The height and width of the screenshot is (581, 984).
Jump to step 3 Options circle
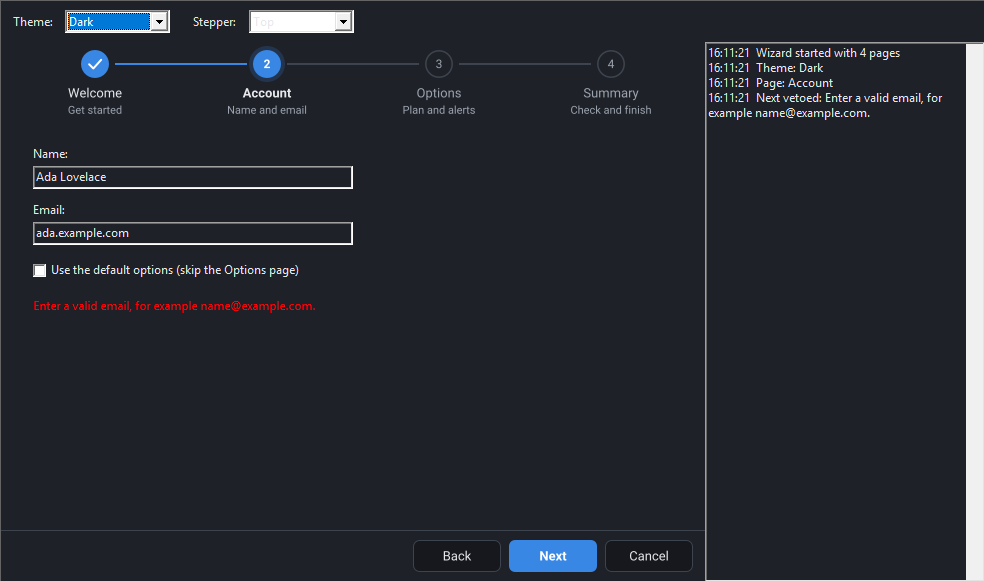pos(439,64)
